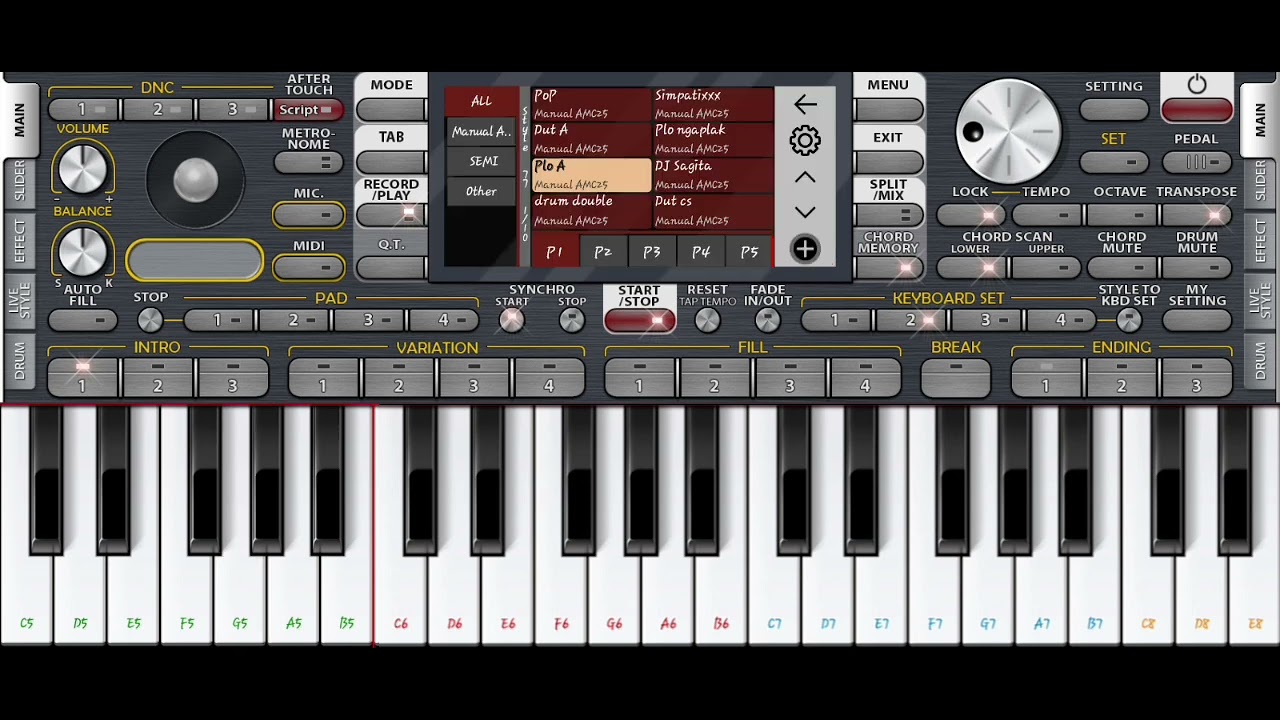Trigger Pad 4 button

point(443,320)
